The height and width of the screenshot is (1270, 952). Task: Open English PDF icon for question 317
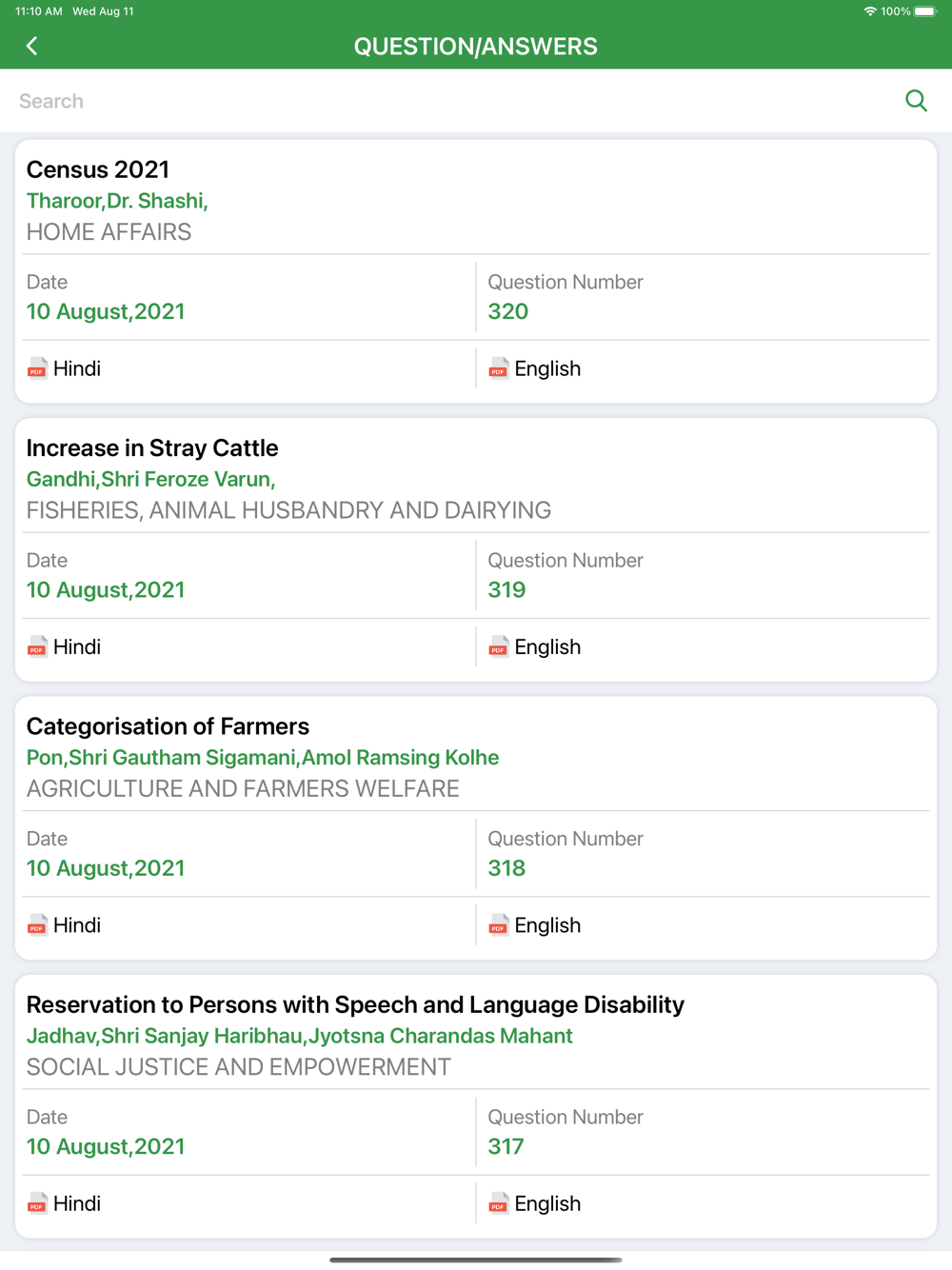click(498, 1204)
